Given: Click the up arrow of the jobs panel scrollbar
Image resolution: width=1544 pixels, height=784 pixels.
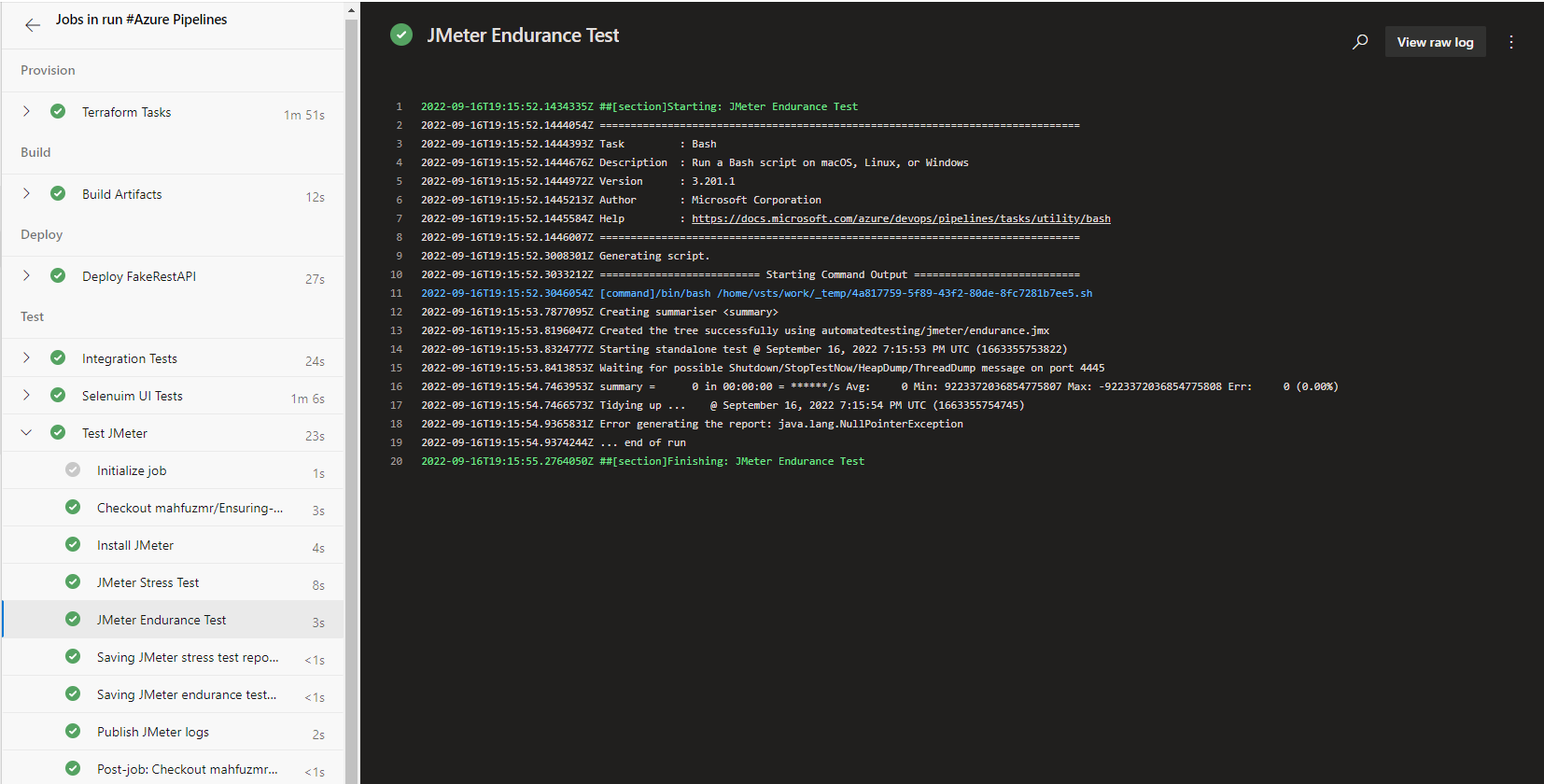Looking at the screenshot, I should 351,10.
